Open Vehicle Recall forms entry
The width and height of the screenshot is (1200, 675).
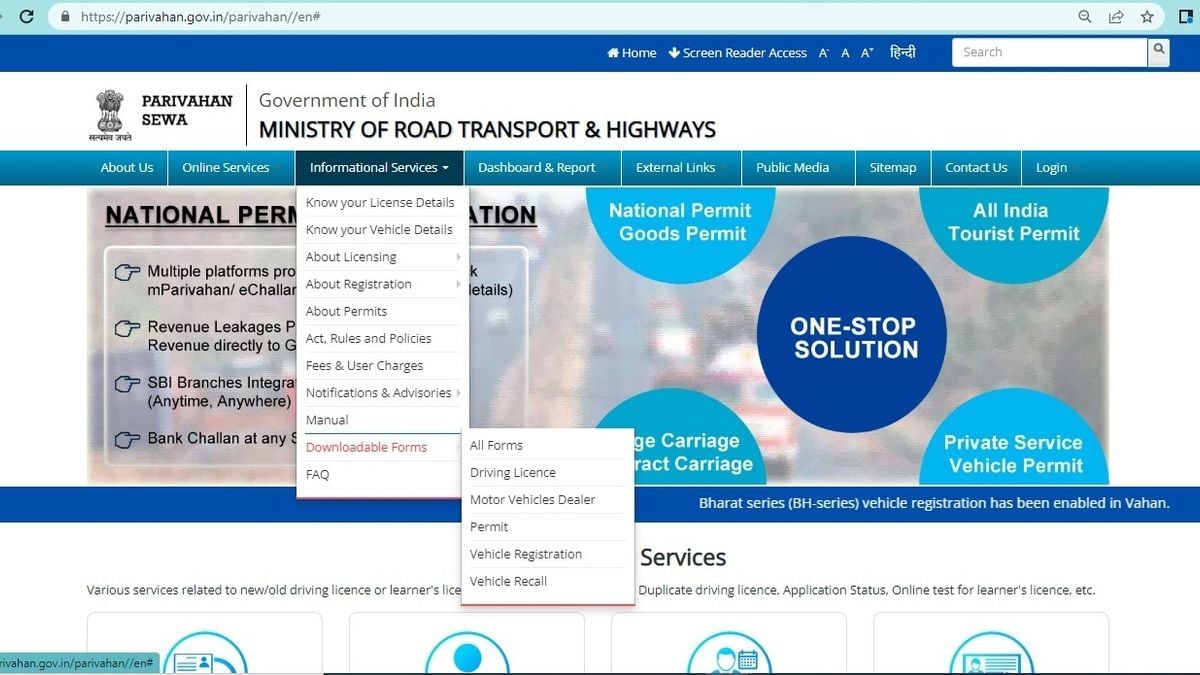pos(508,582)
